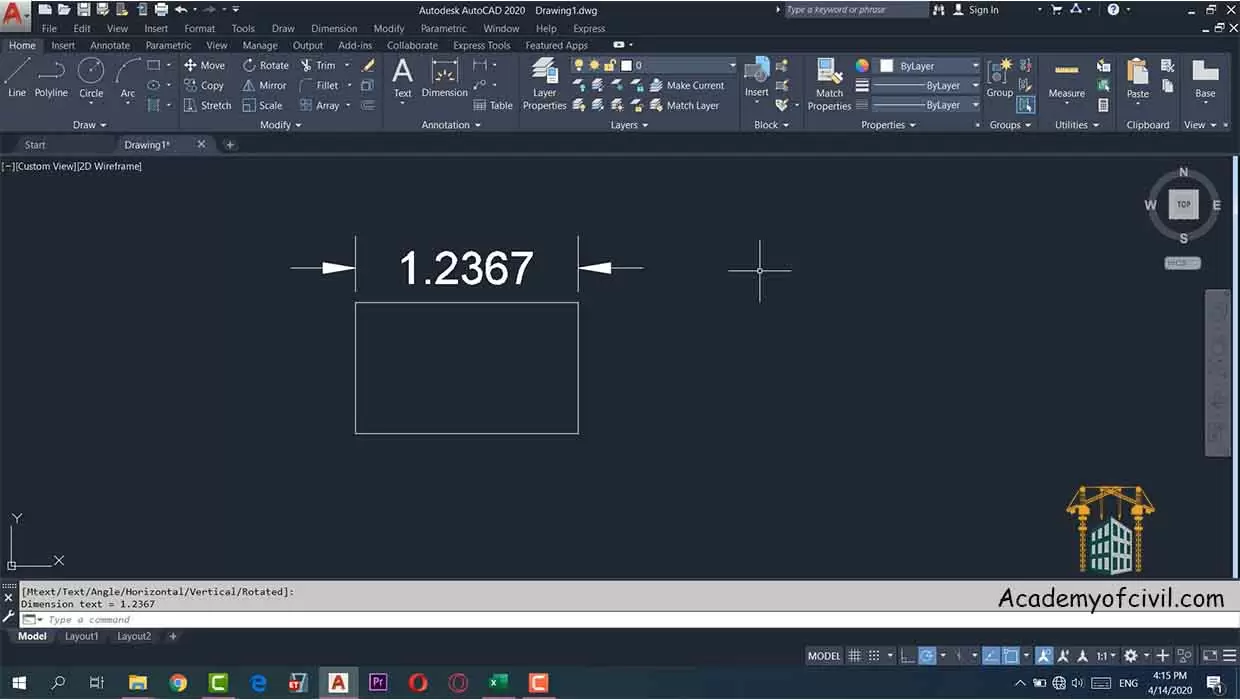Viewport: 1240px width, 700px height.
Task: Select the Mirror tool
Action: (264, 85)
